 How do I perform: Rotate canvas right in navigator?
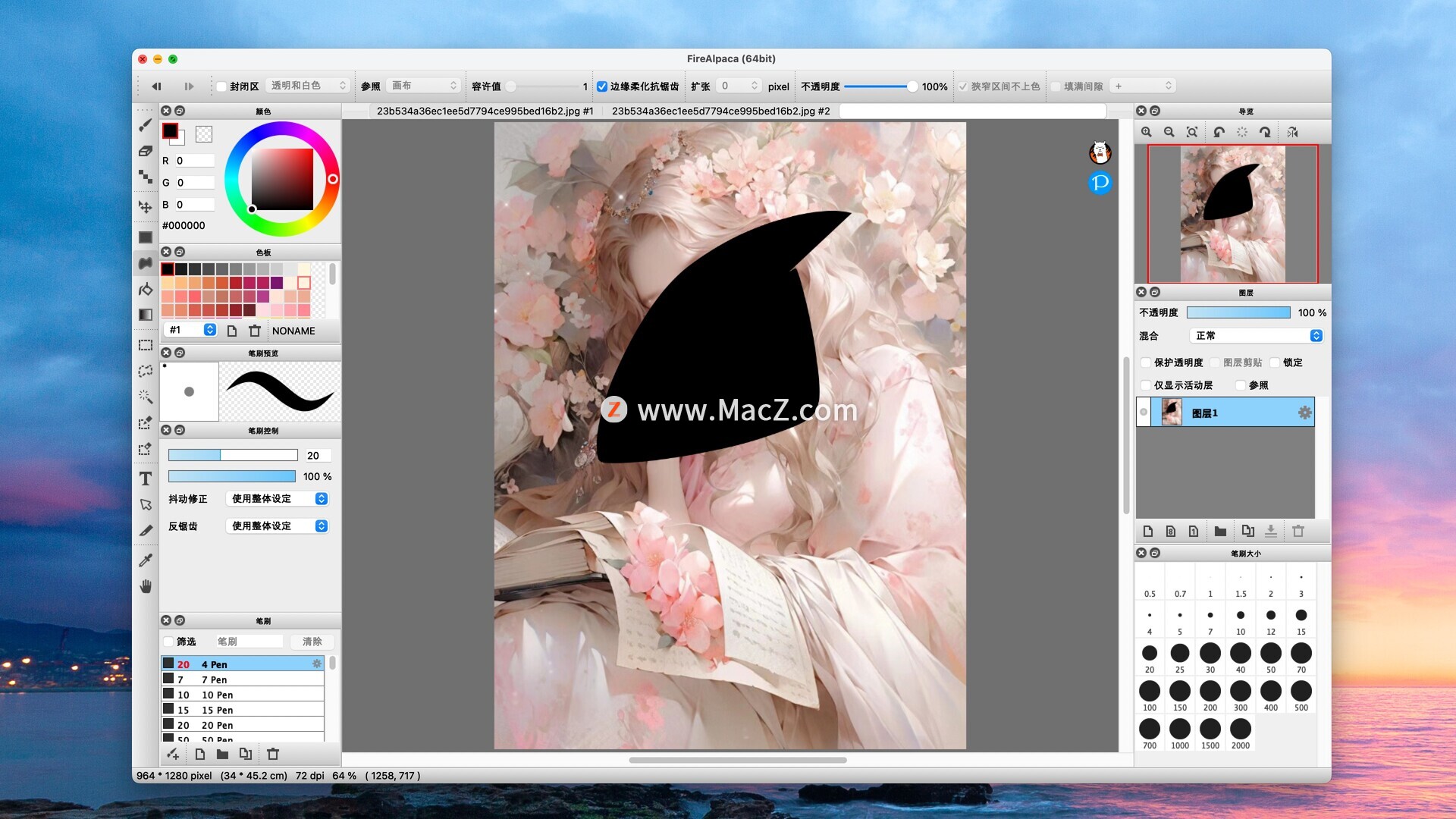[1265, 132]
